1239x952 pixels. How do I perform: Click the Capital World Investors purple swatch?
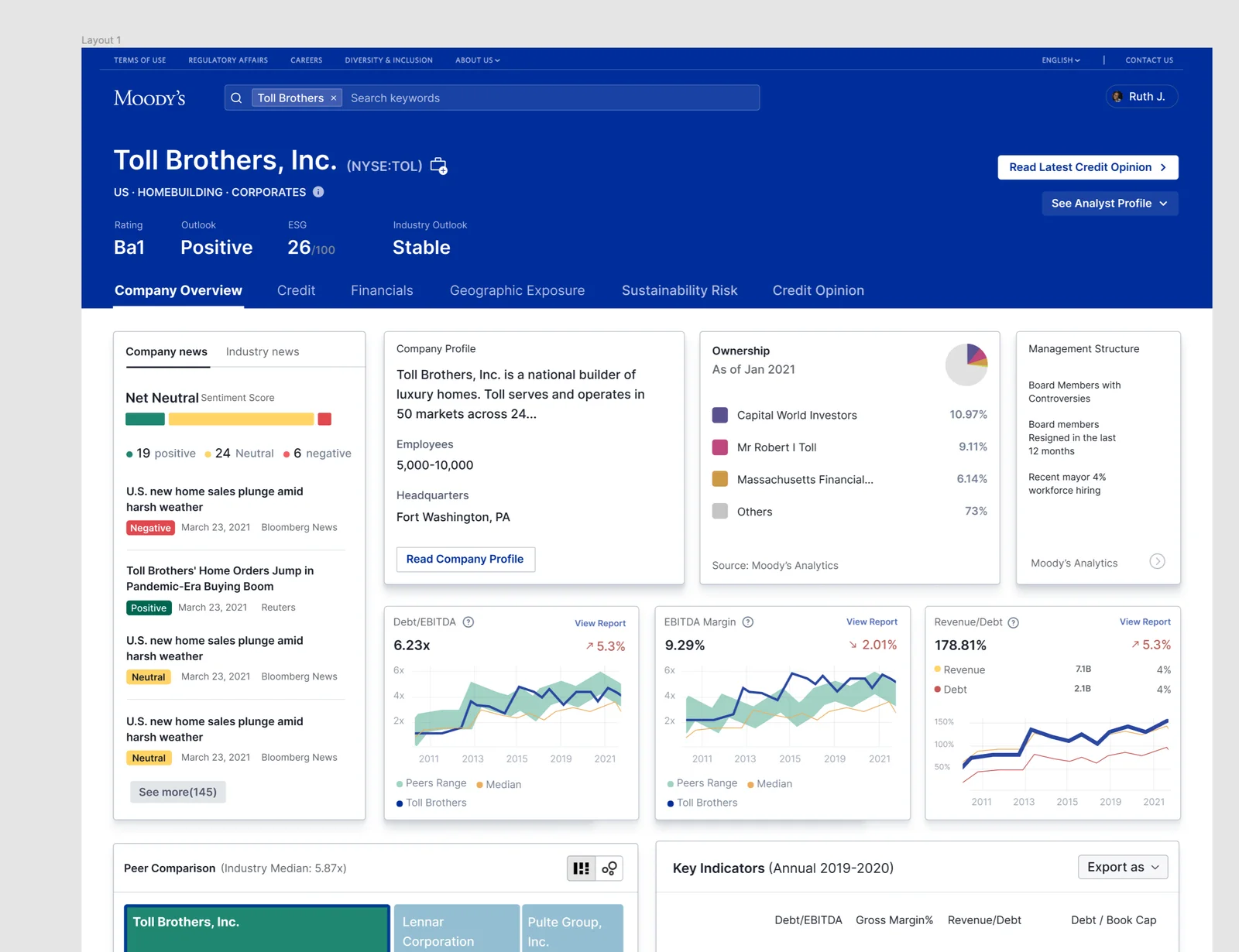tap(719, 415)
